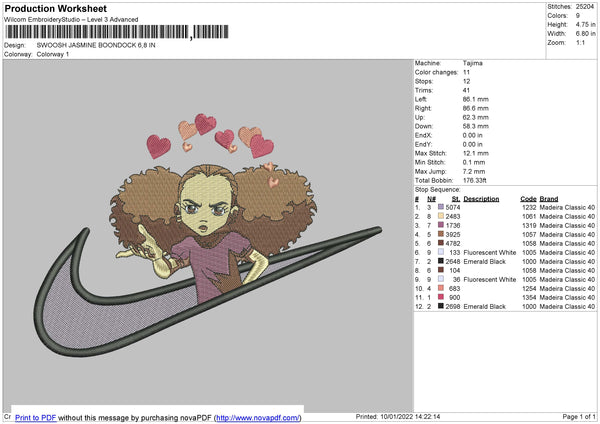Click the brown swatch for stop 8 (104)

point(441,270)
